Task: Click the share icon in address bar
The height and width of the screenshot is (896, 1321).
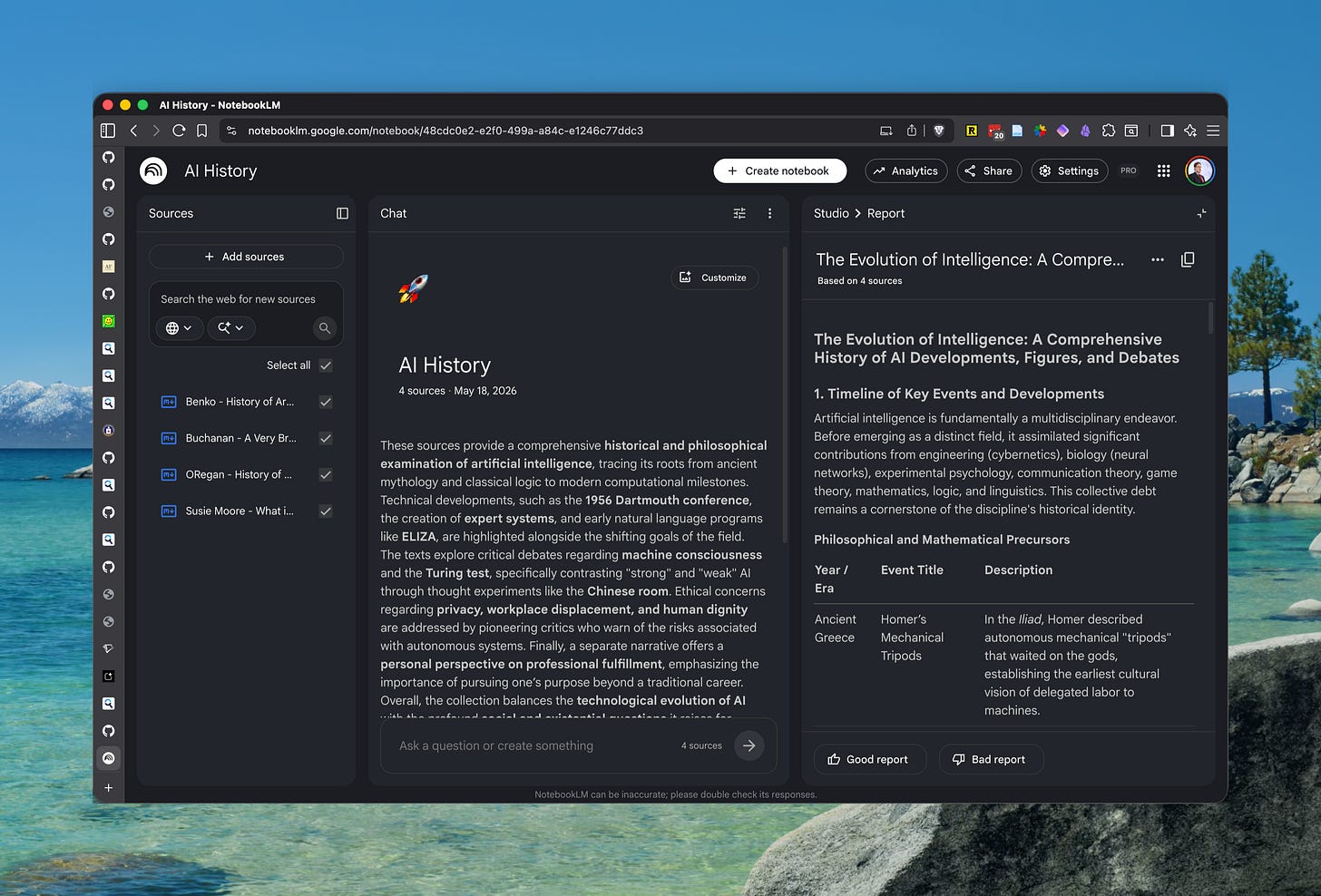Action: pos(912,131)
